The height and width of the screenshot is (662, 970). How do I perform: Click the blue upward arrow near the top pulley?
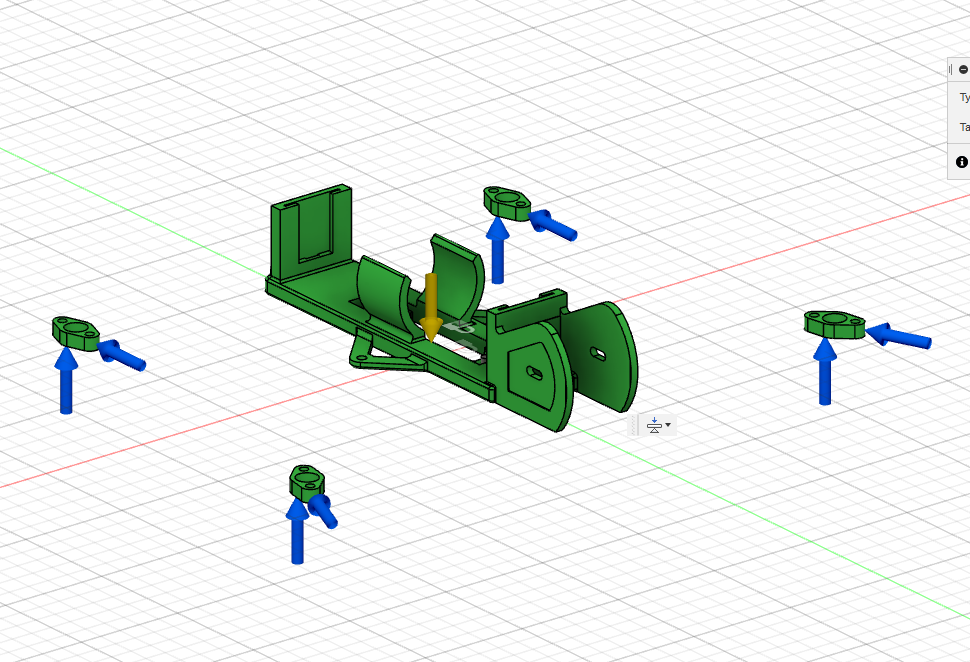497,250
